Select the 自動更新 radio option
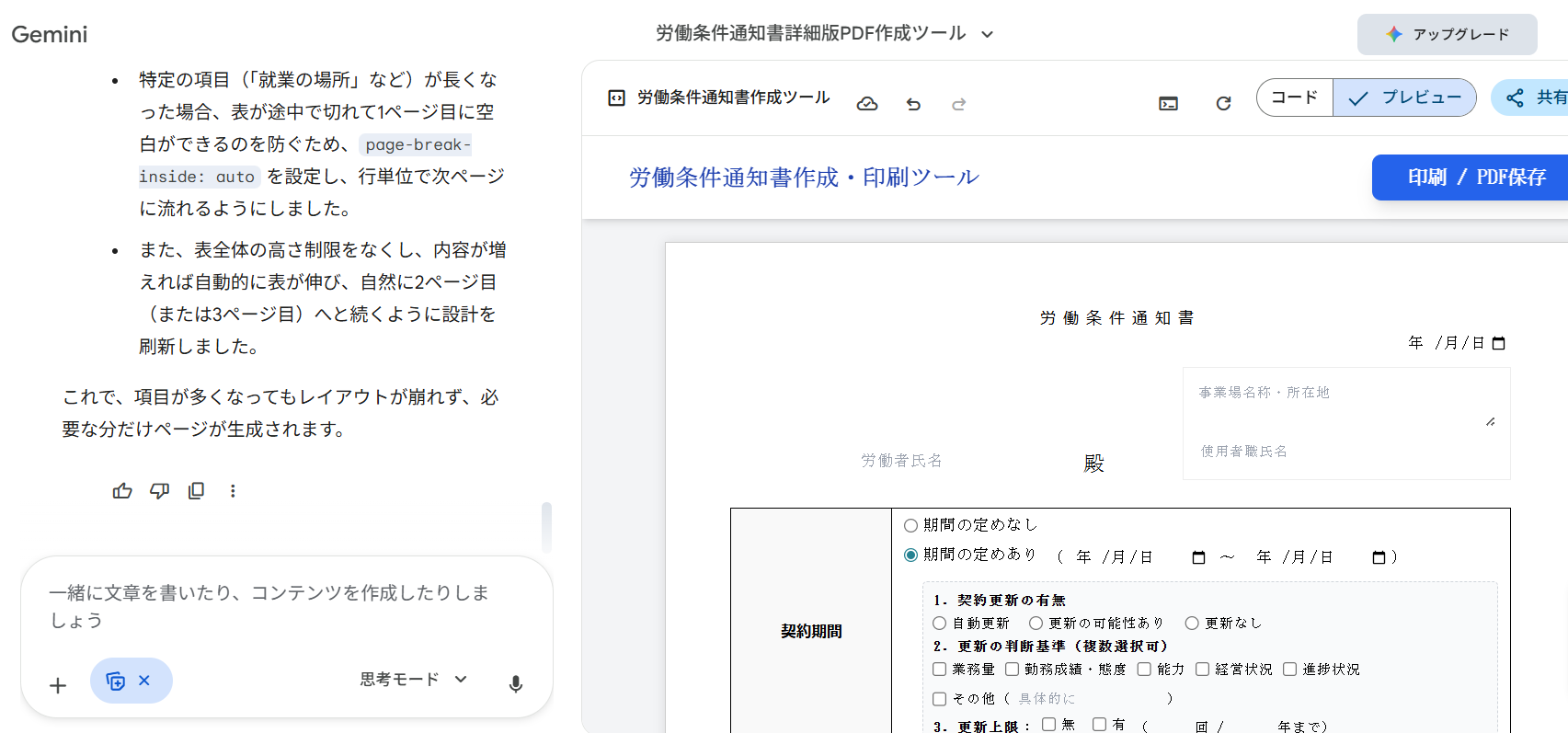 click(x=939, y=624)
